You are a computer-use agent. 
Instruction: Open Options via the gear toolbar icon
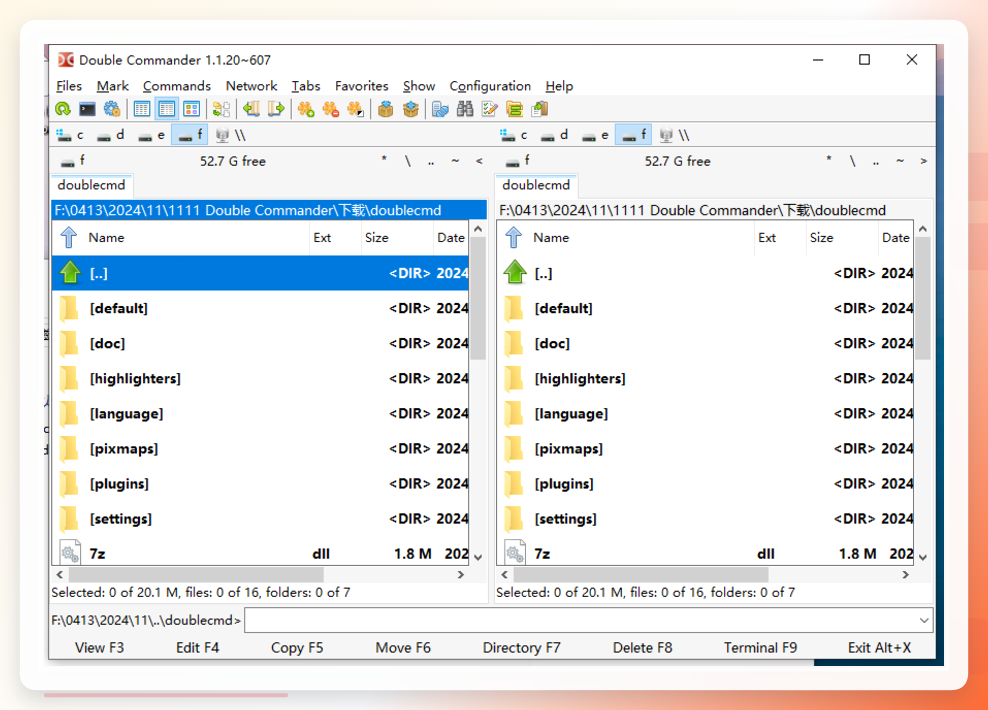click(112, 109)
